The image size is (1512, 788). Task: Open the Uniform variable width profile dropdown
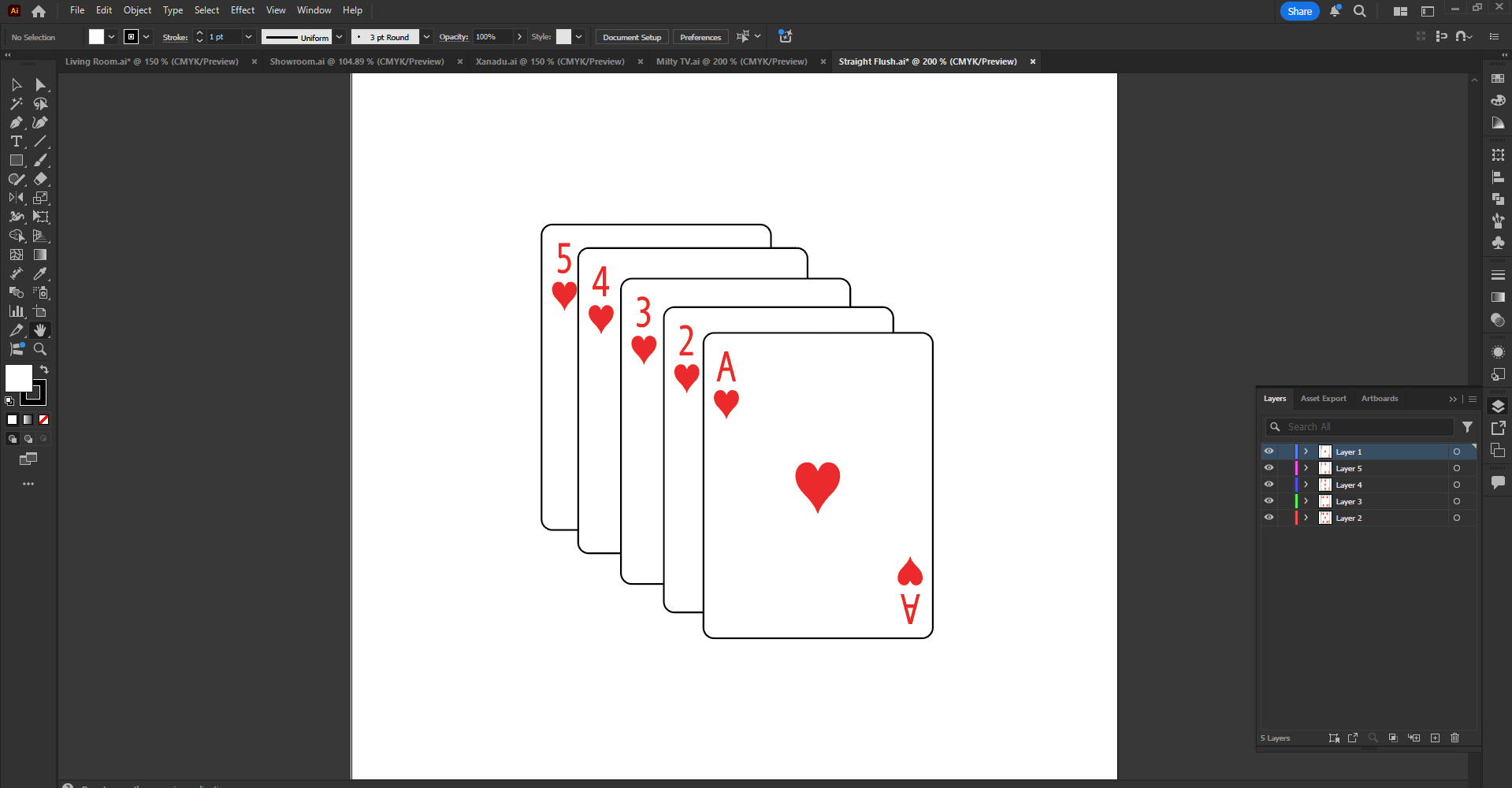(x=339, y=36)
